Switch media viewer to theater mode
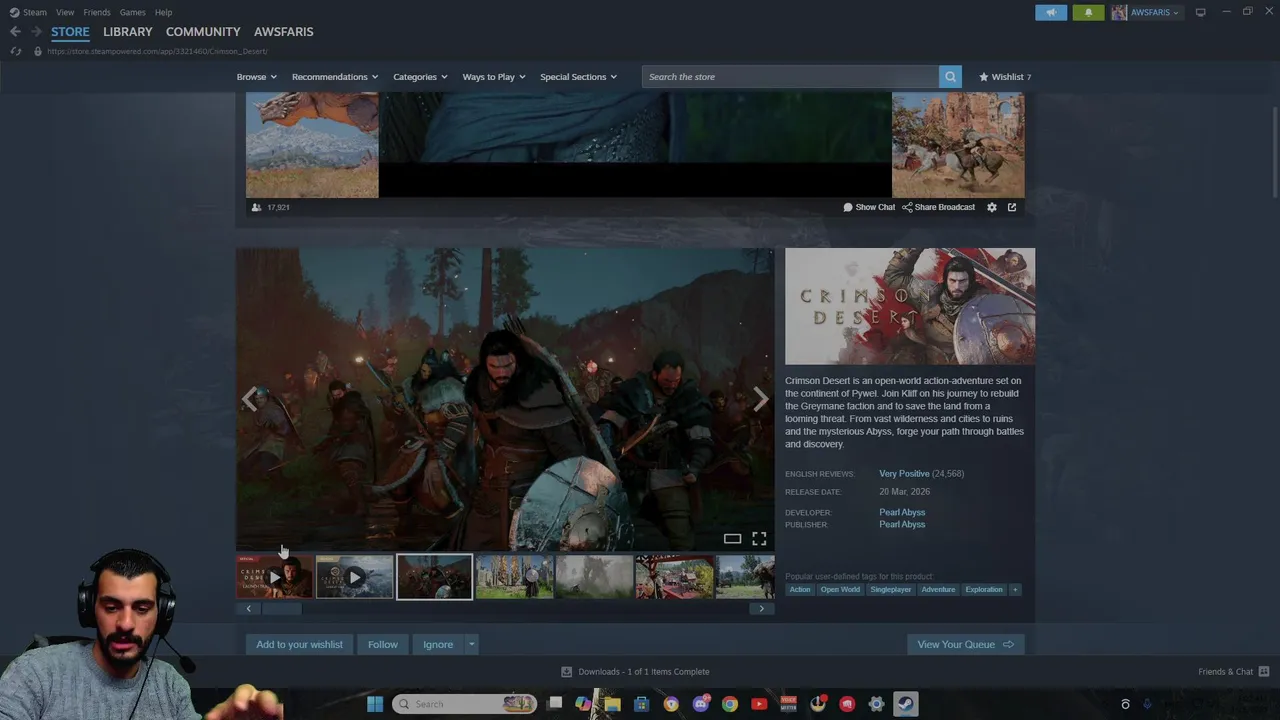1280x720 pixels. pyautogui.click(x=732, y=539)
